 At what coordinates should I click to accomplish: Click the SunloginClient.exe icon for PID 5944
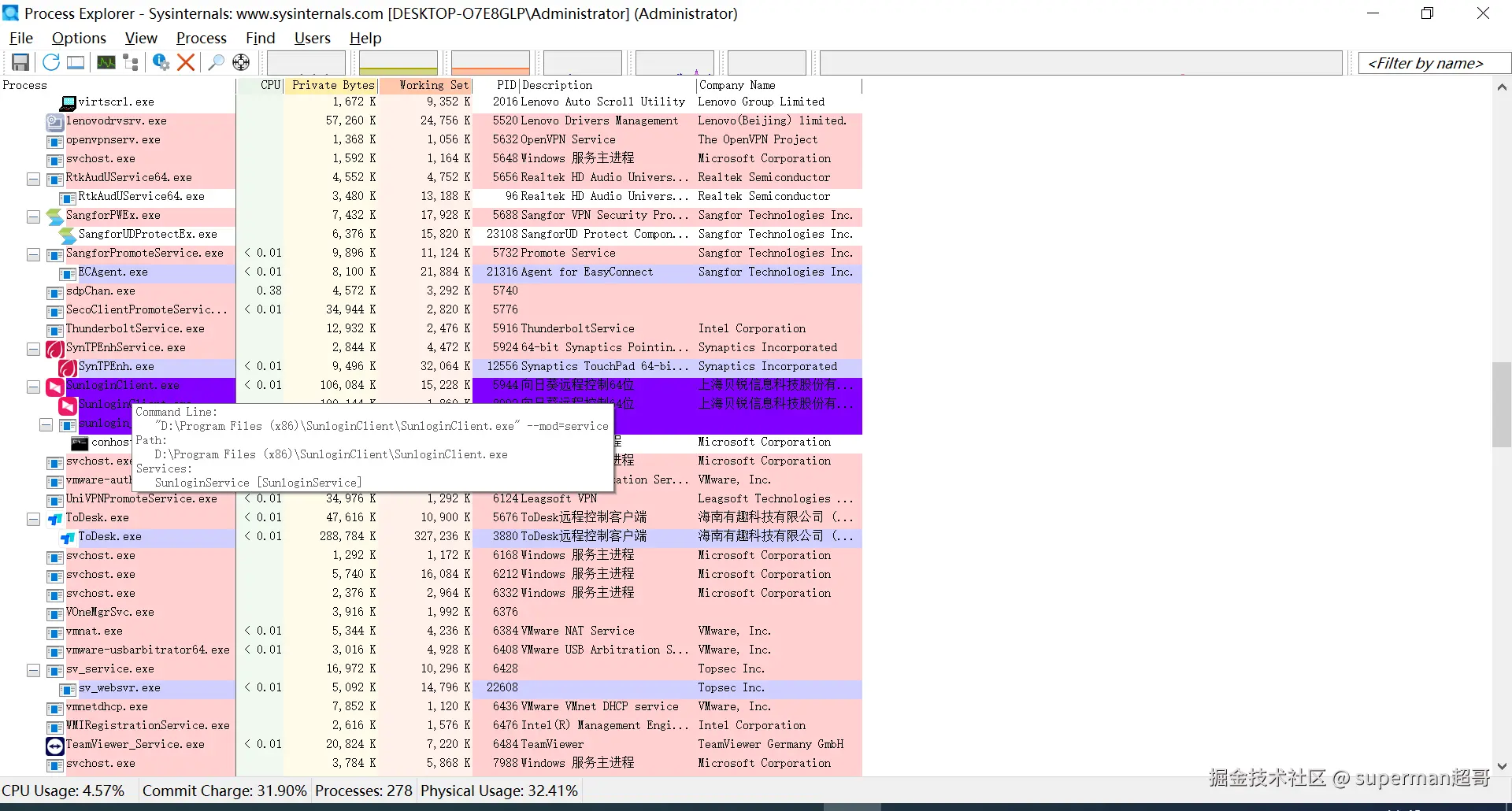pos(55,386)
